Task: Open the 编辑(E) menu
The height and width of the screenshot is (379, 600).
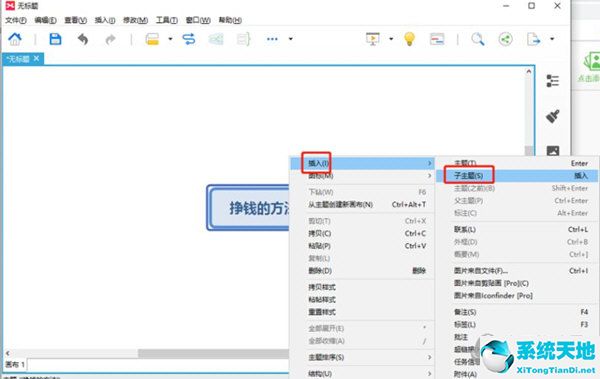Action: (x=45, y=20)
